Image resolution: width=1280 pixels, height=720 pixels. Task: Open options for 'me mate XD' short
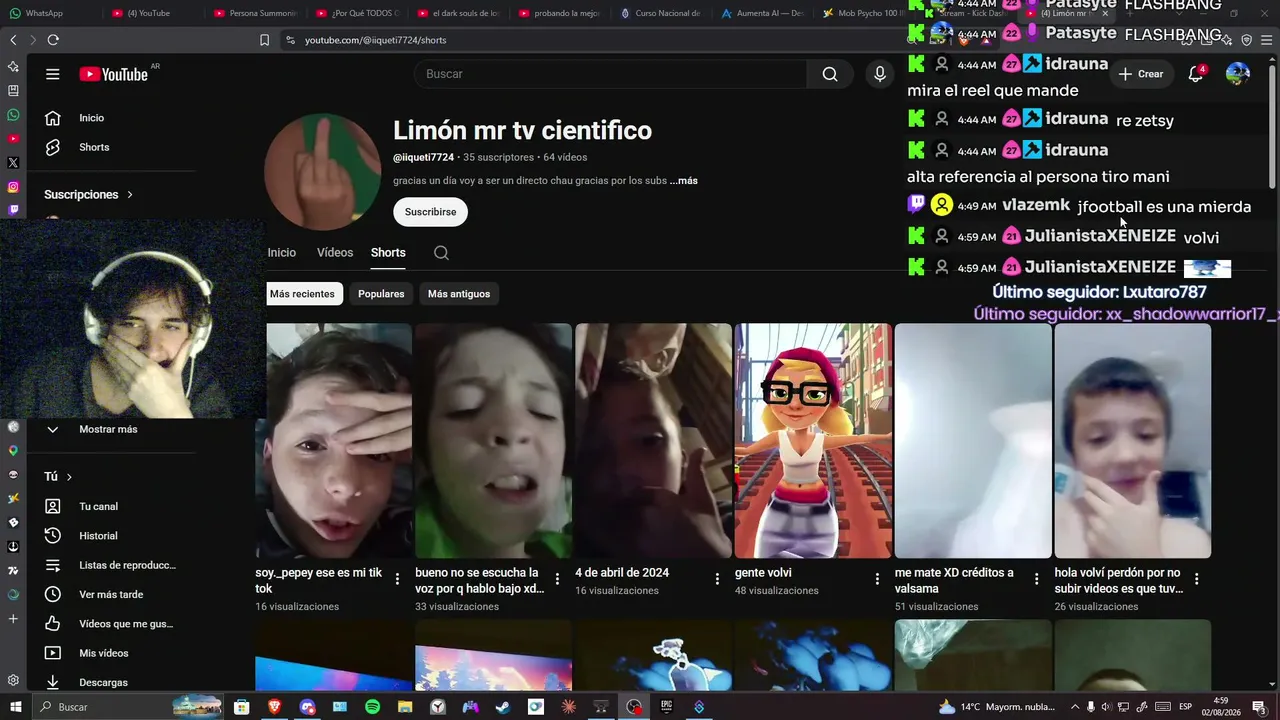click(1037, 579)
